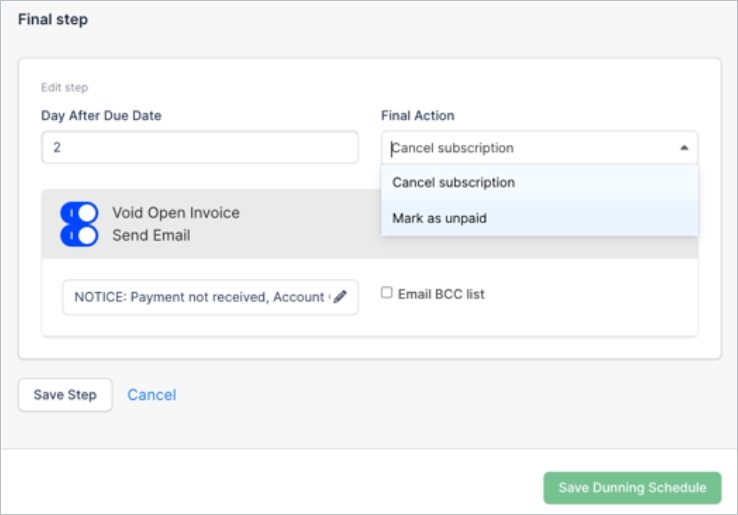Choose Mark as unpaid option
Viewport: 738px width, 515px height.
[539, 218]
